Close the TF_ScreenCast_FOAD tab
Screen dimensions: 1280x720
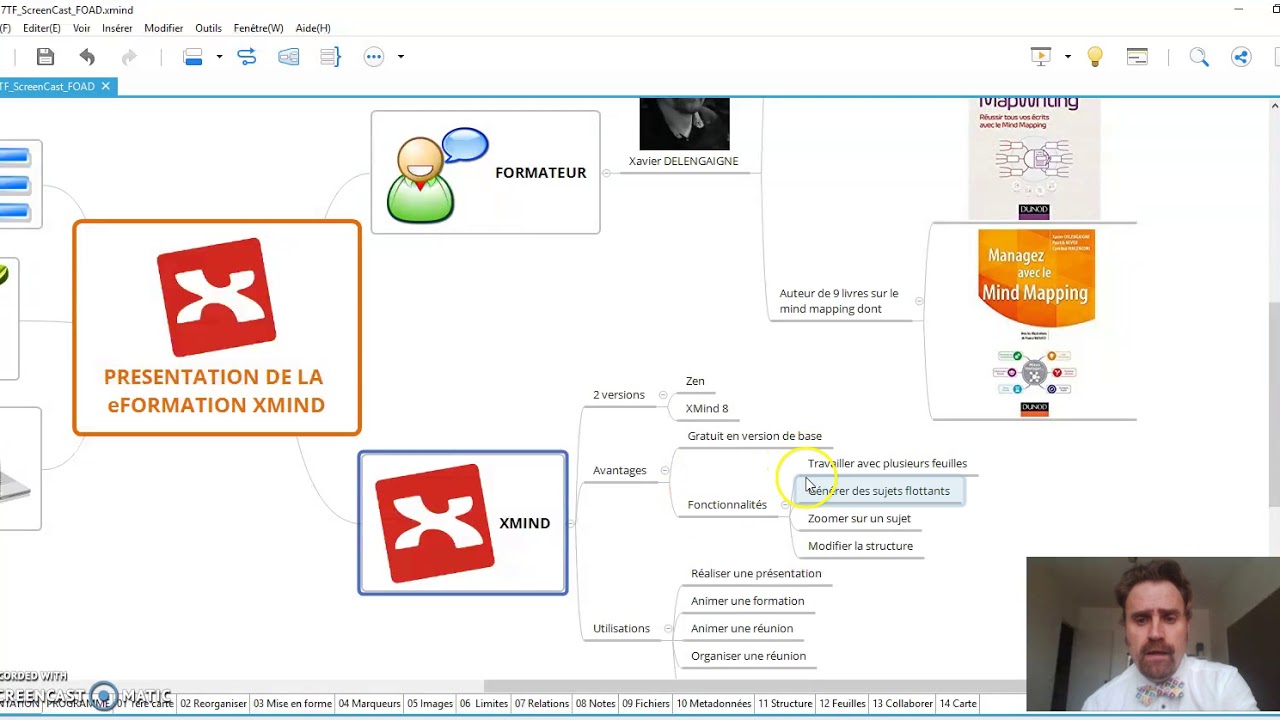[105, 86]
